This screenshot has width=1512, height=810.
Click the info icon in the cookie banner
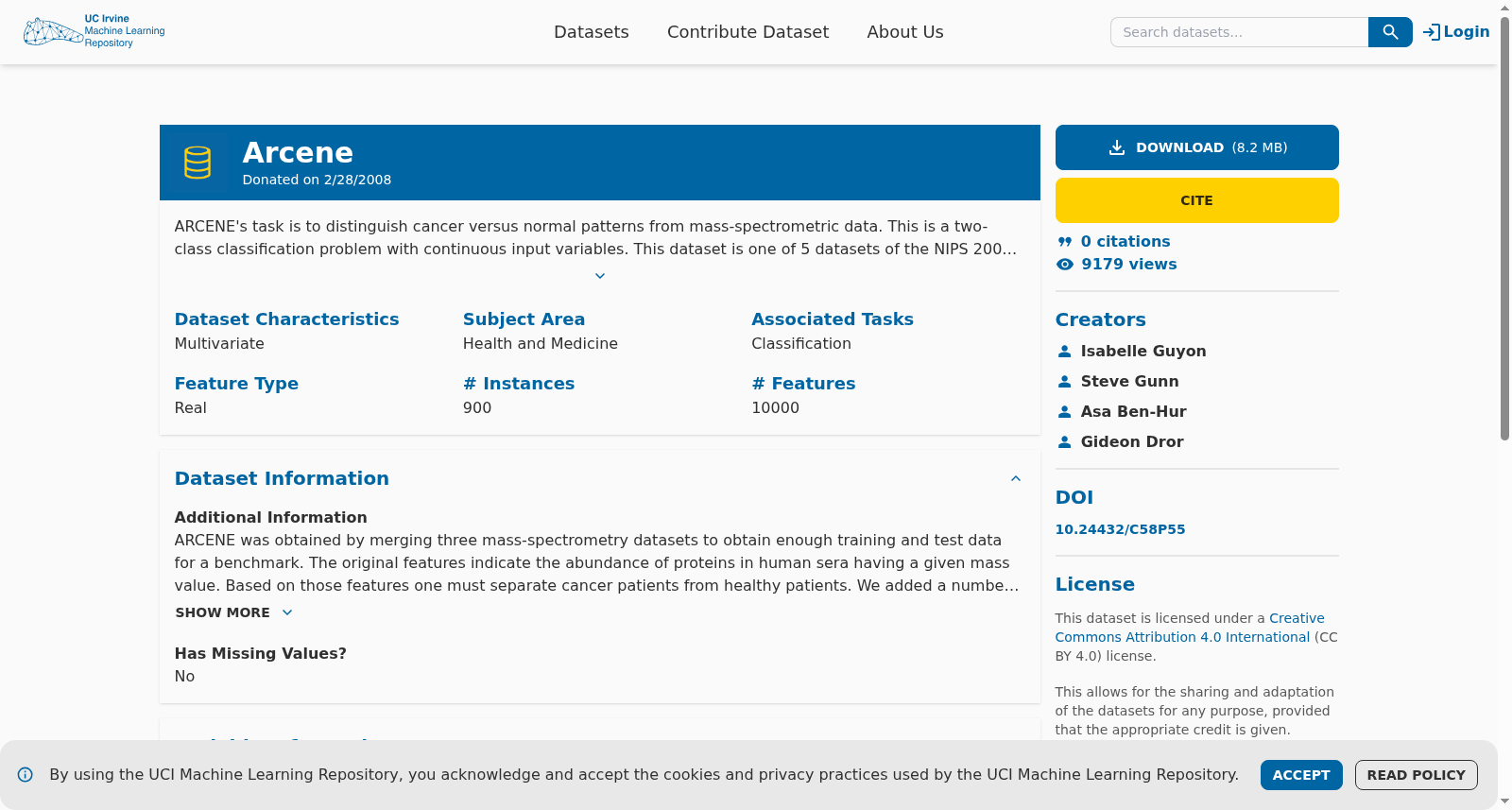tap(26, 775)
